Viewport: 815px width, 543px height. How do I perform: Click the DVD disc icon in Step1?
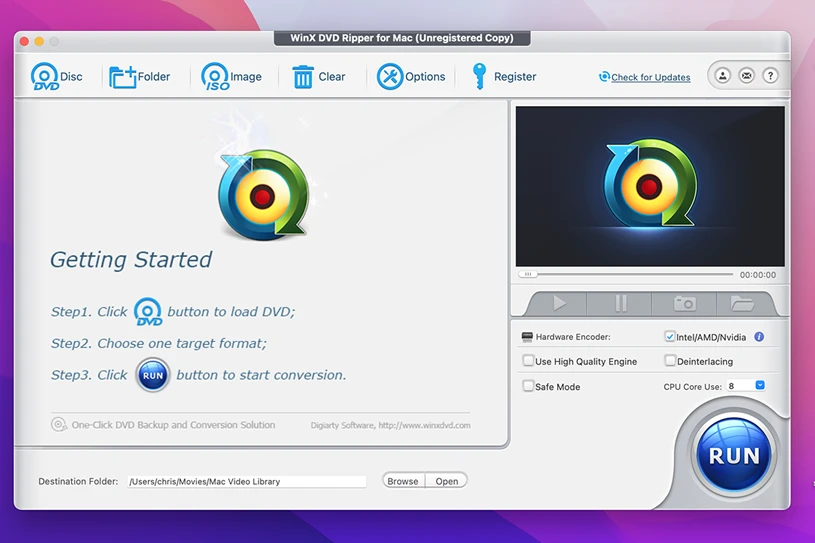(x=148, y=311)
